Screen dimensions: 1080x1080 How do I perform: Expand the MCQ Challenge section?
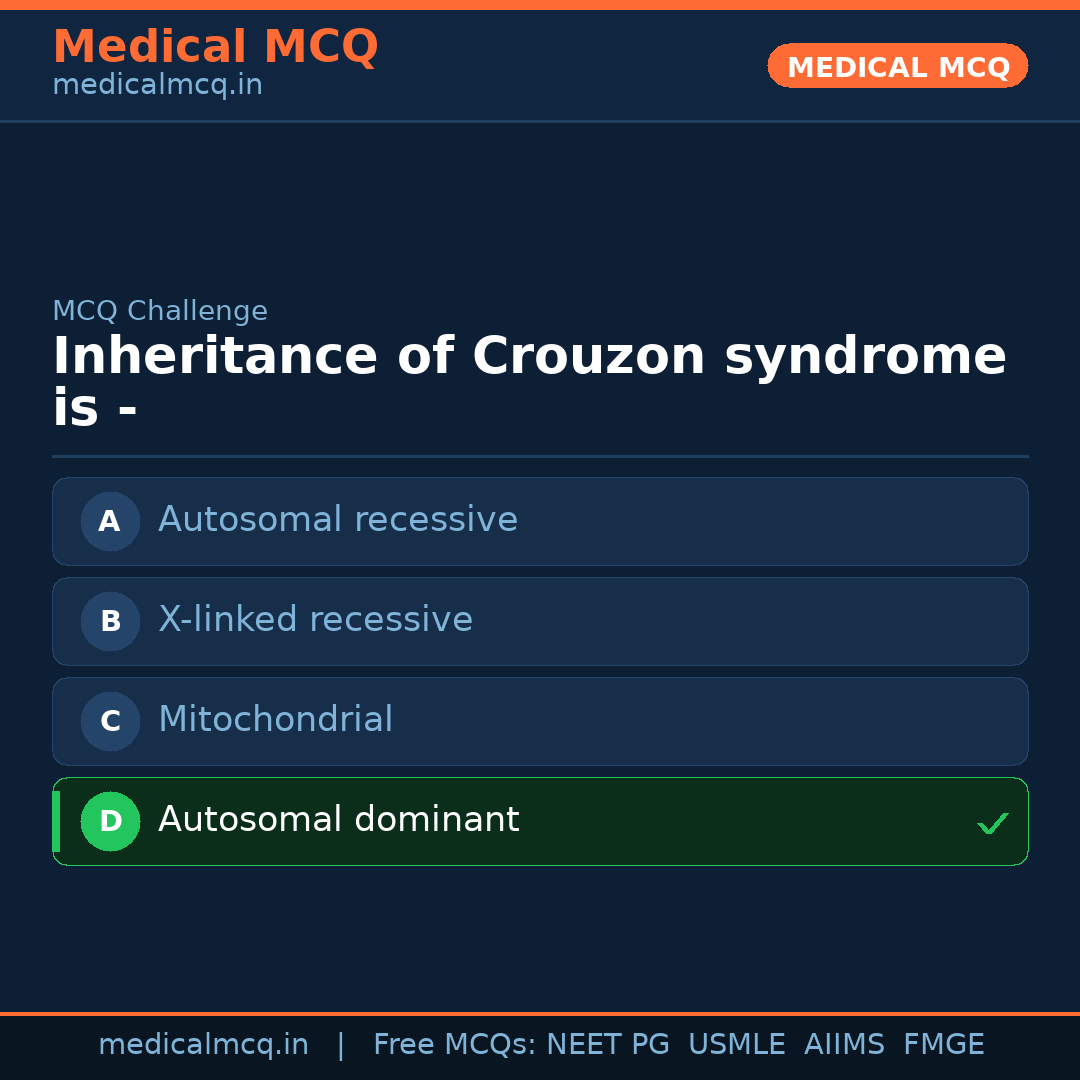(160, 311)
